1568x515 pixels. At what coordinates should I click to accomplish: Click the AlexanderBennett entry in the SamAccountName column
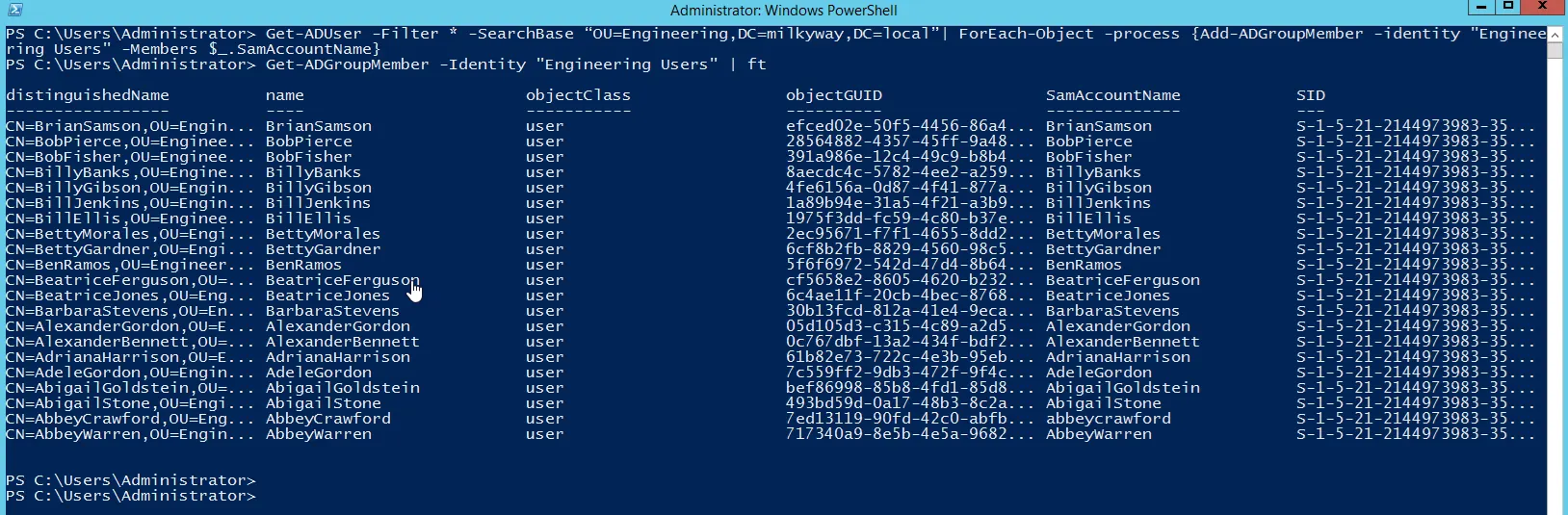[x=1123, y=342]
